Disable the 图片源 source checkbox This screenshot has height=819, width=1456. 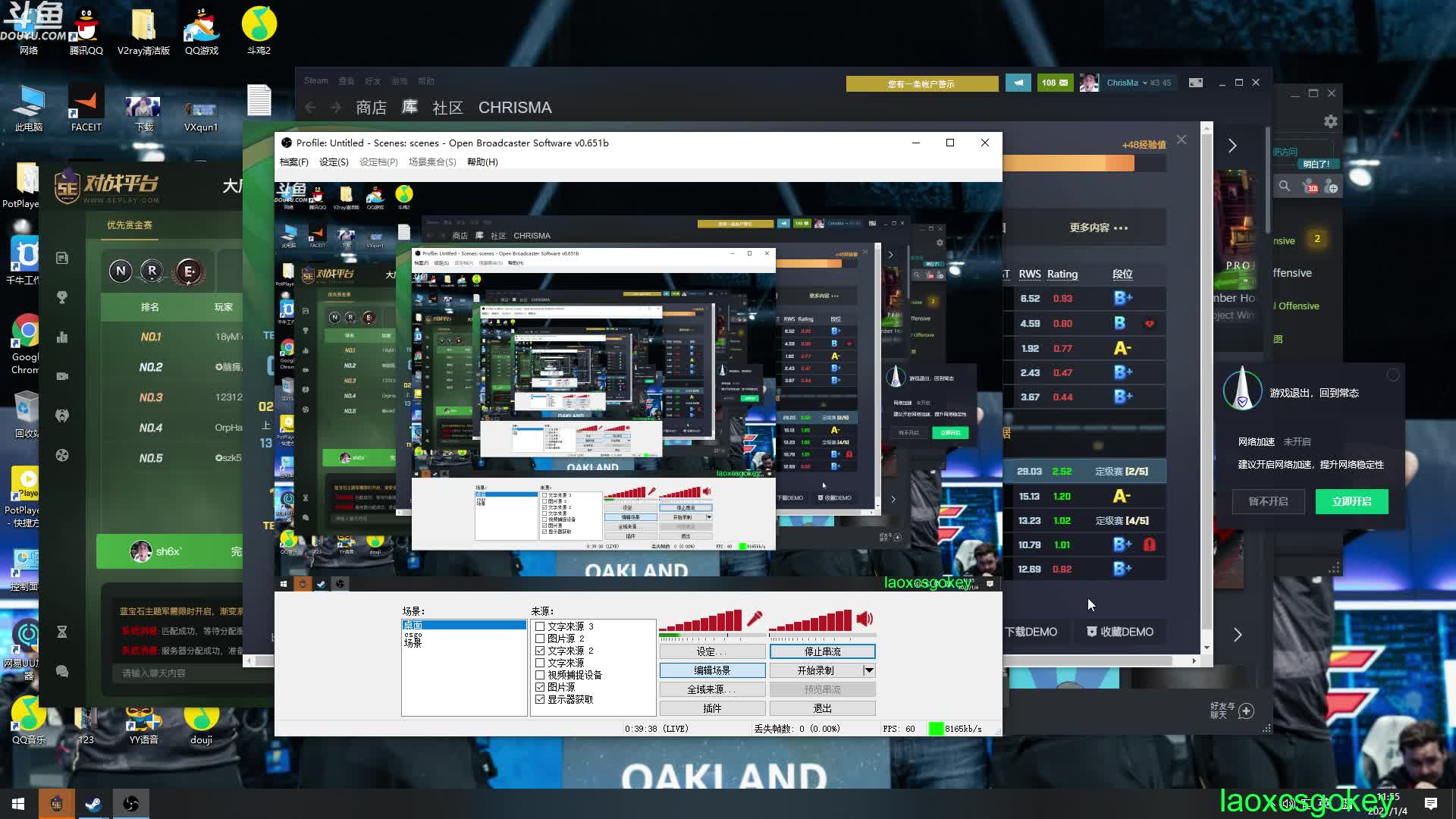coord(540,687)
